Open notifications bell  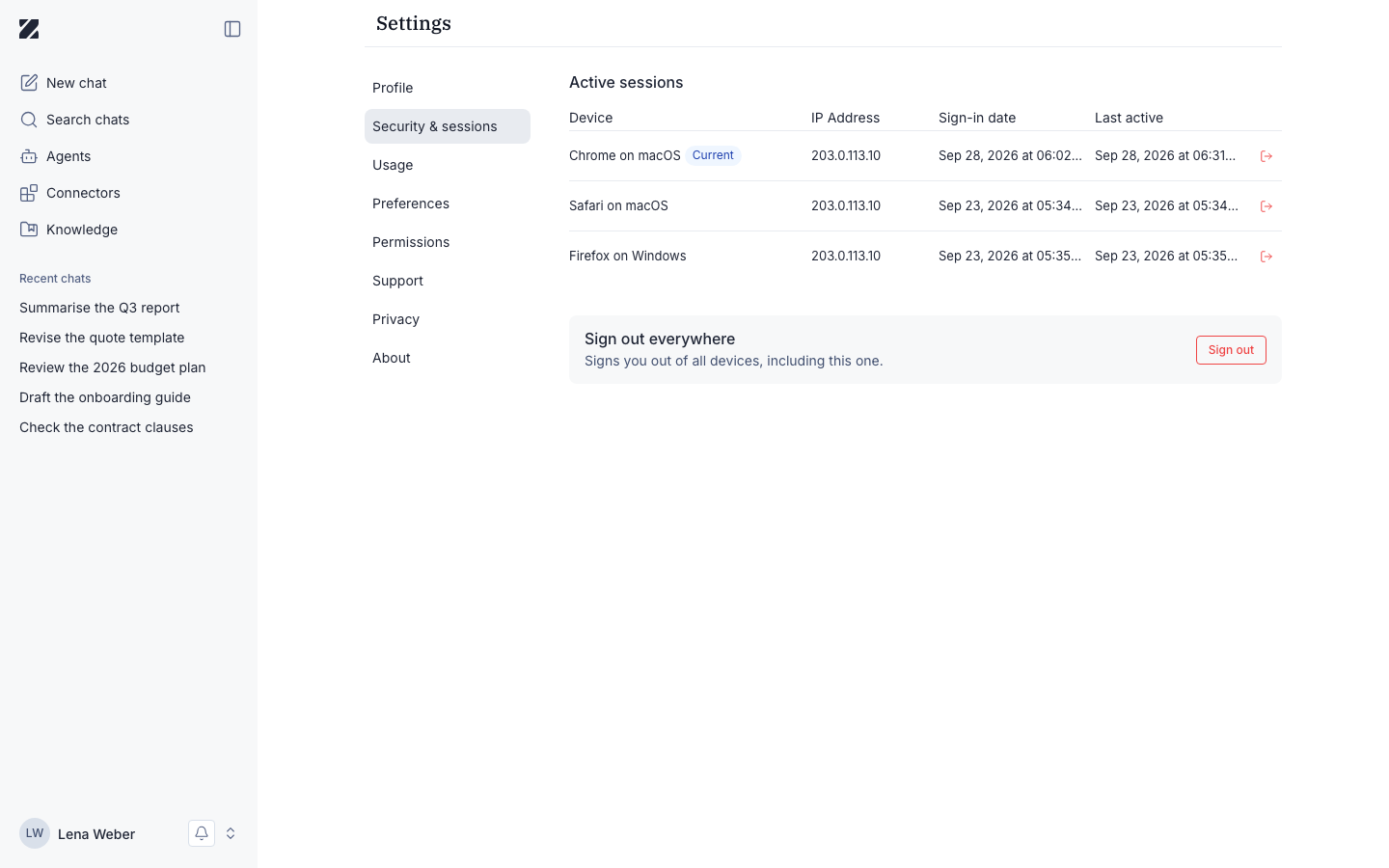tap(202, 833)
